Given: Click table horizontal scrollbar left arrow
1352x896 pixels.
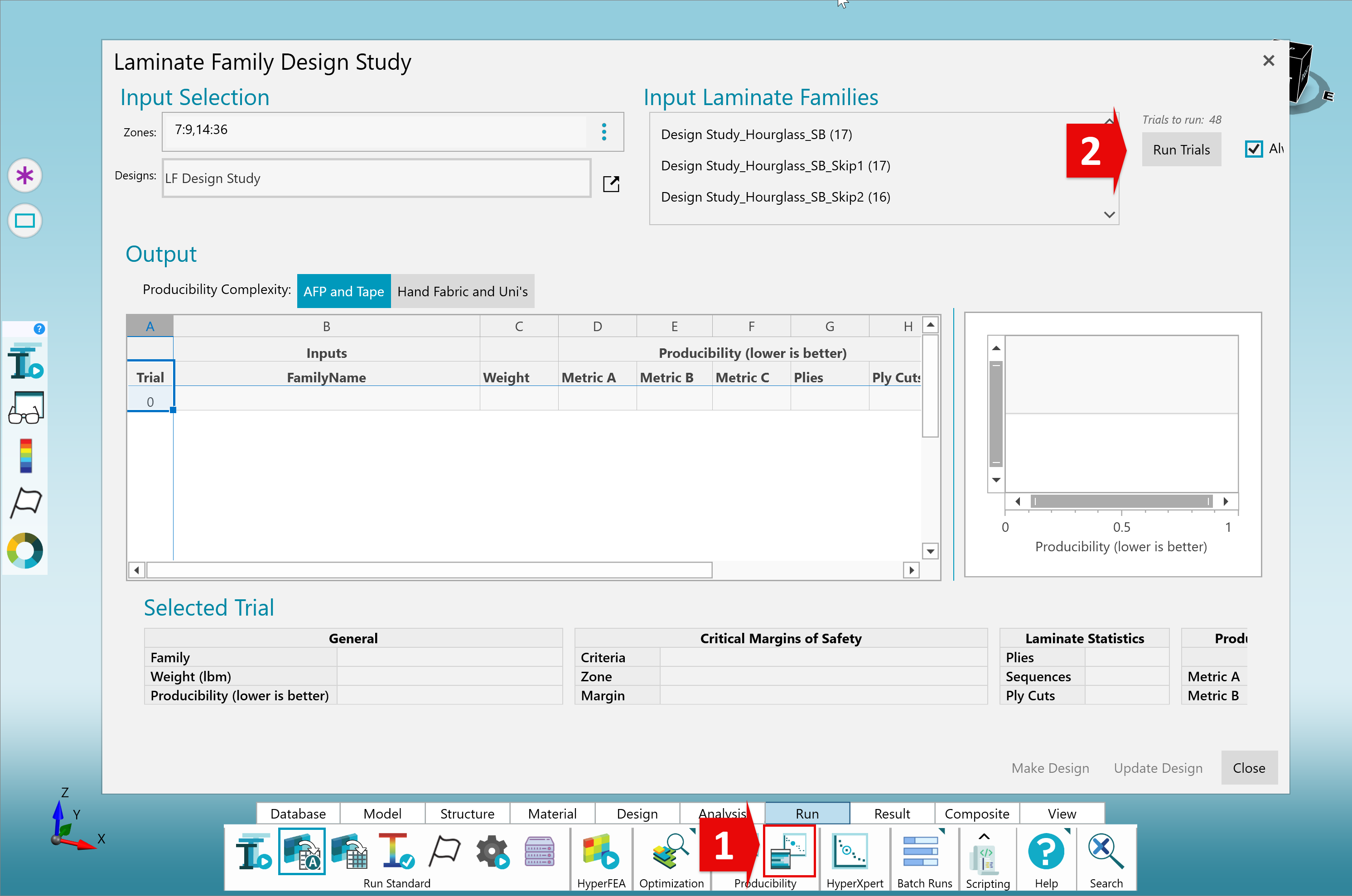Looking at the screenshot, I should [136, 570].
